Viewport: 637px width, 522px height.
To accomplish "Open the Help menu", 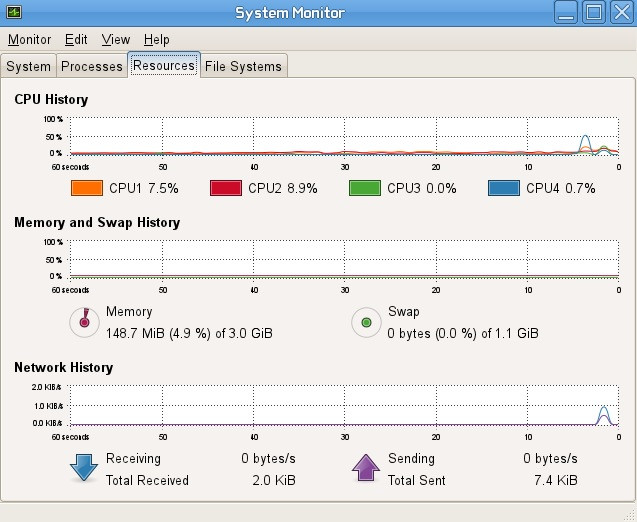I will [x=156, y=40].
